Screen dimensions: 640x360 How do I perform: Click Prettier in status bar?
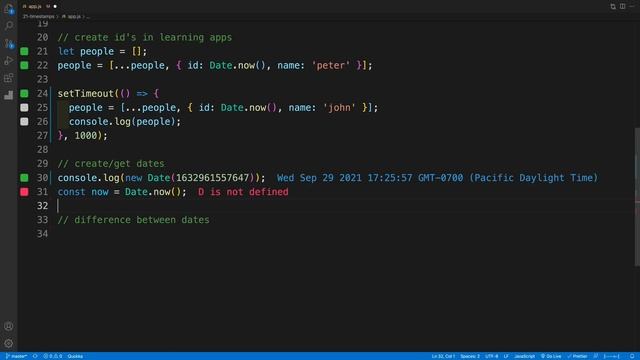click(x=577, y=356)
